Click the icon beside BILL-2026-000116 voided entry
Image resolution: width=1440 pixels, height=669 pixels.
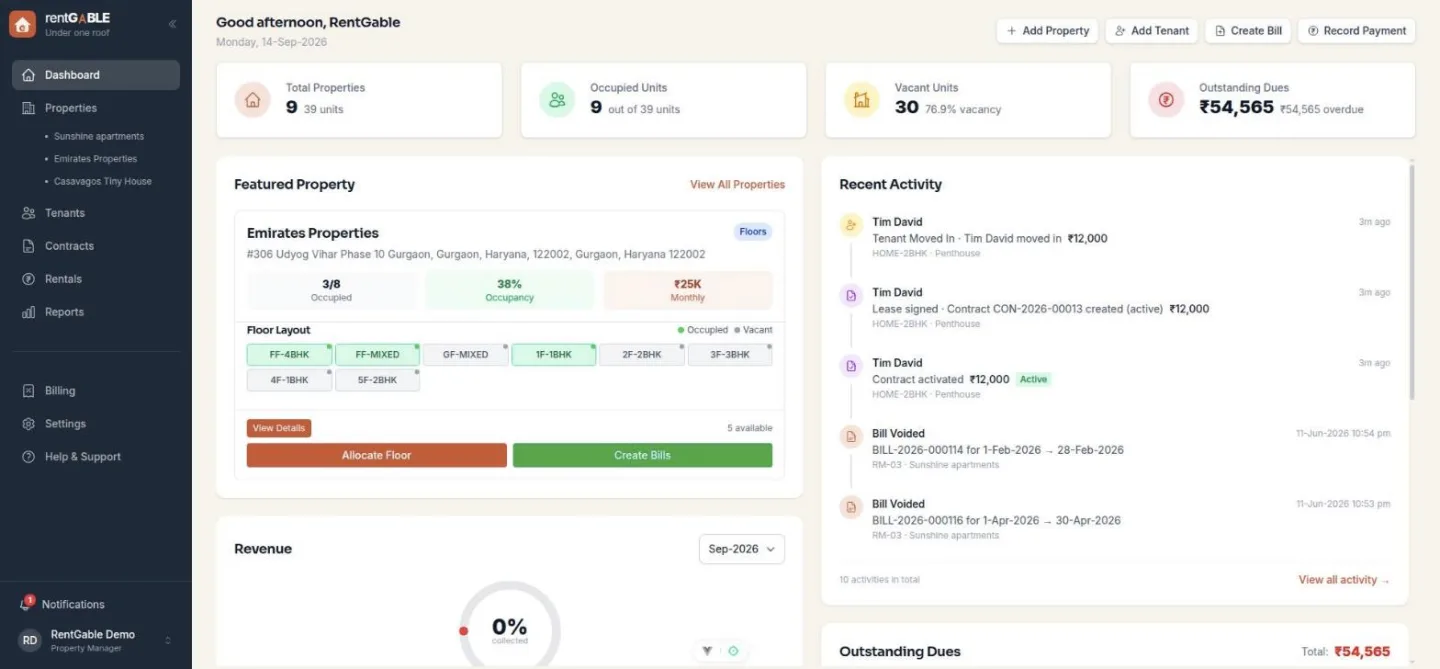click(851, 507)
